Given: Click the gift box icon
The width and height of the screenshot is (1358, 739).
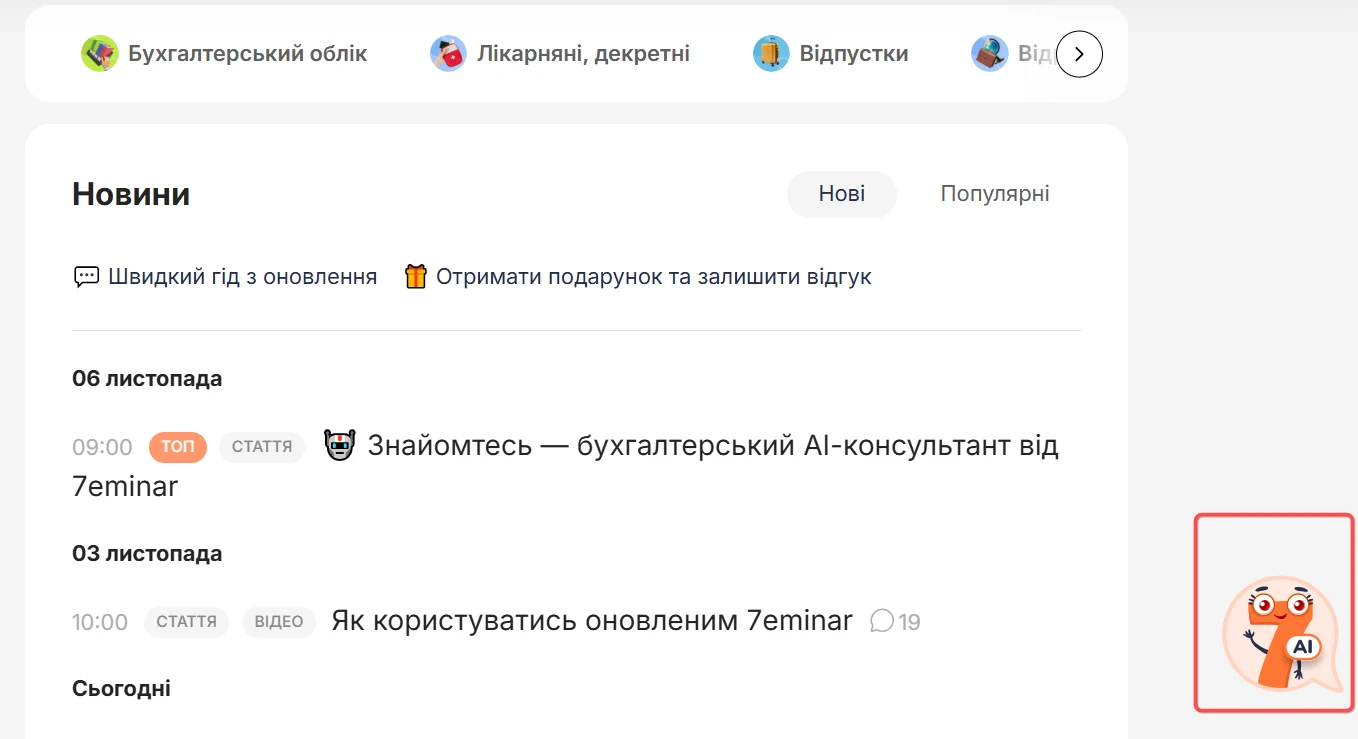Looking at the screenshot, I should (415, 276).
